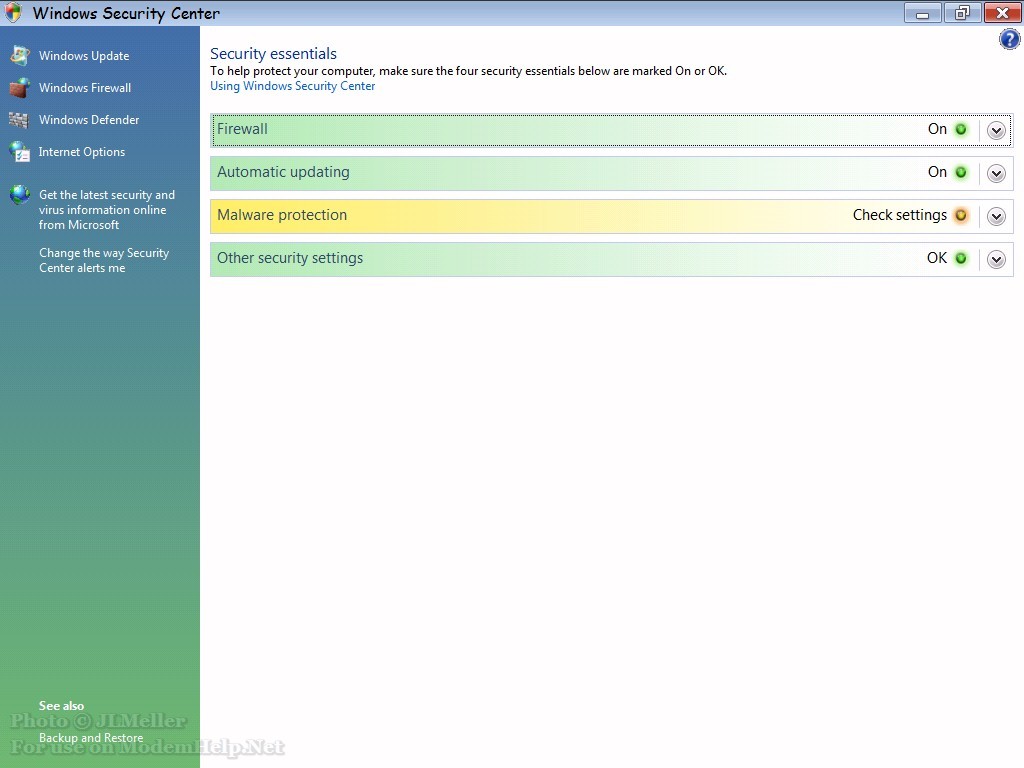The image size is (1024, 768).
Task: Select the Malware protection section header
Action: click(611, 216)
